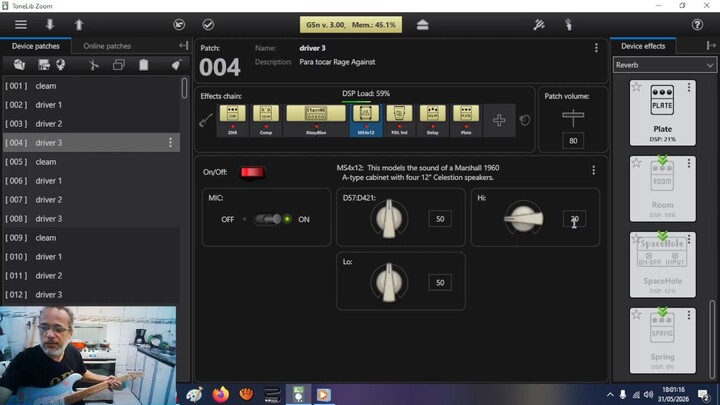Click the D57:D421 knob
The width and height of the screenshot is (720, 405).
click(x=389, y=219)
